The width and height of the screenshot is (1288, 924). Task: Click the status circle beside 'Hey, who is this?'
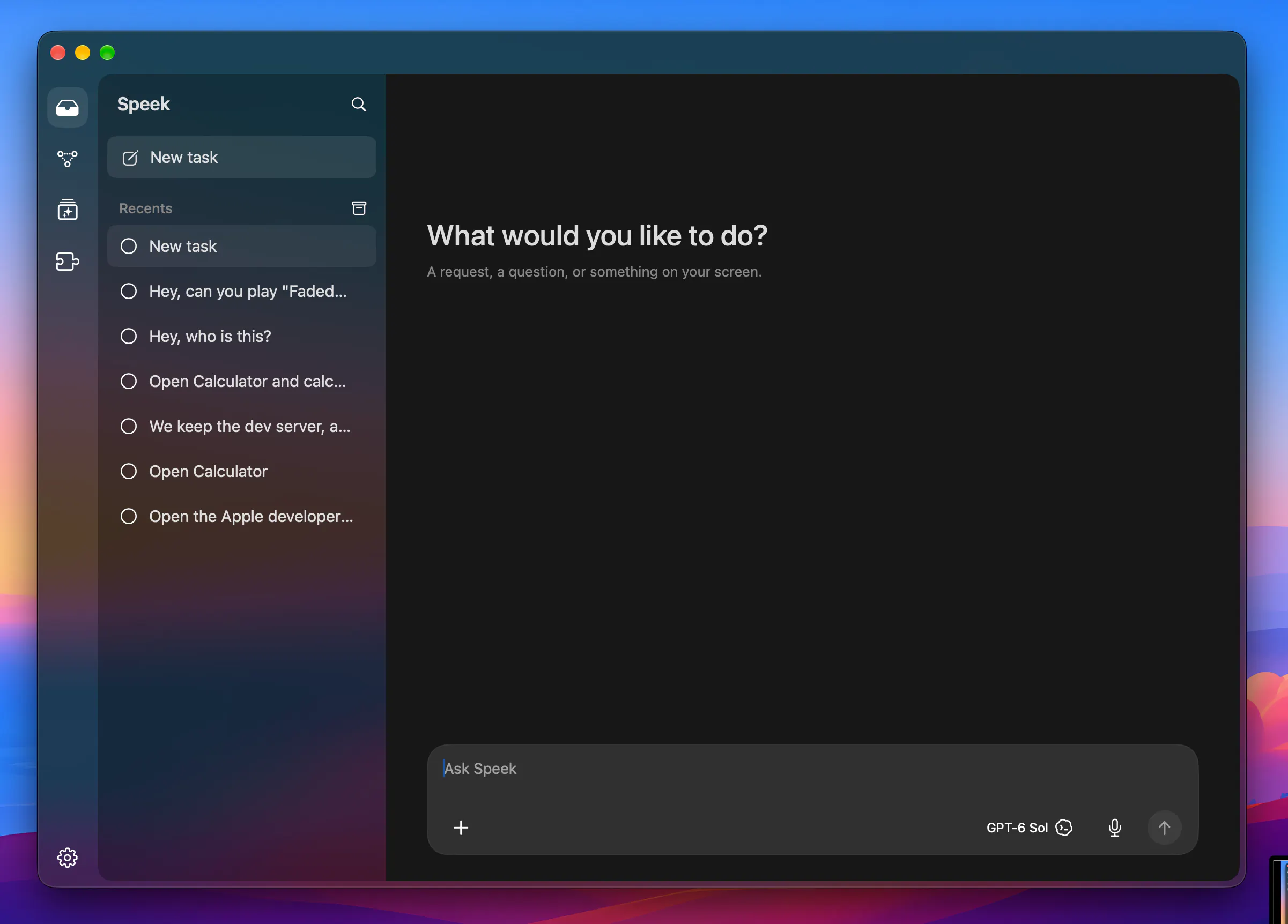click(129, 336)
